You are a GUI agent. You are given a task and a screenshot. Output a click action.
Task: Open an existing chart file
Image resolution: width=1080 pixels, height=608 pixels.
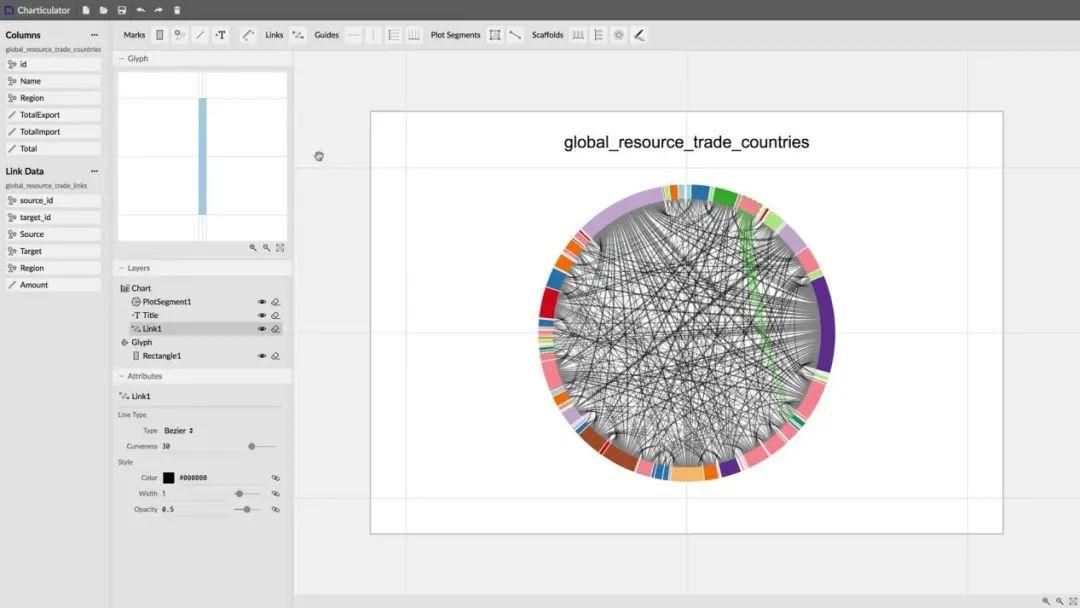click(x=103, y=10)
